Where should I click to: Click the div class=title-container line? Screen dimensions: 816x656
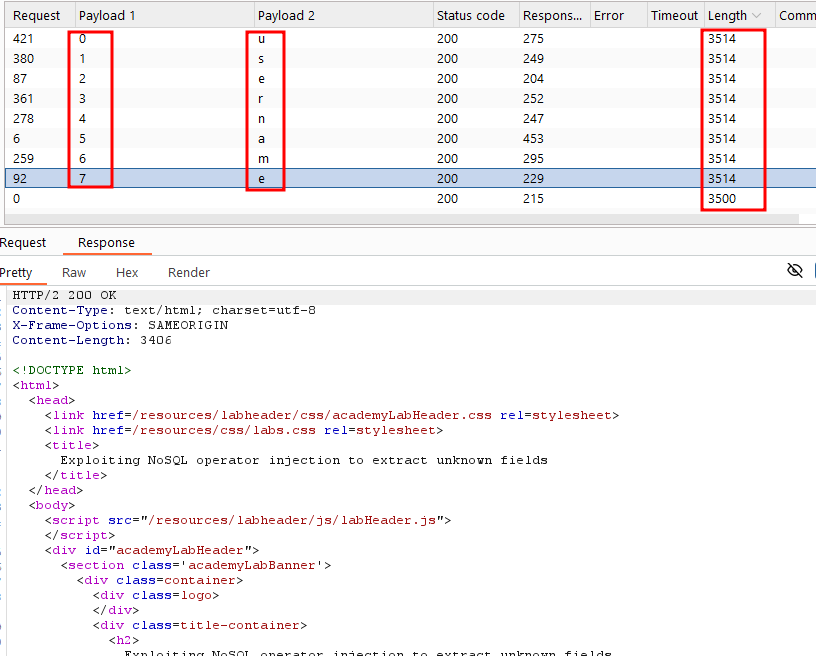200,625
